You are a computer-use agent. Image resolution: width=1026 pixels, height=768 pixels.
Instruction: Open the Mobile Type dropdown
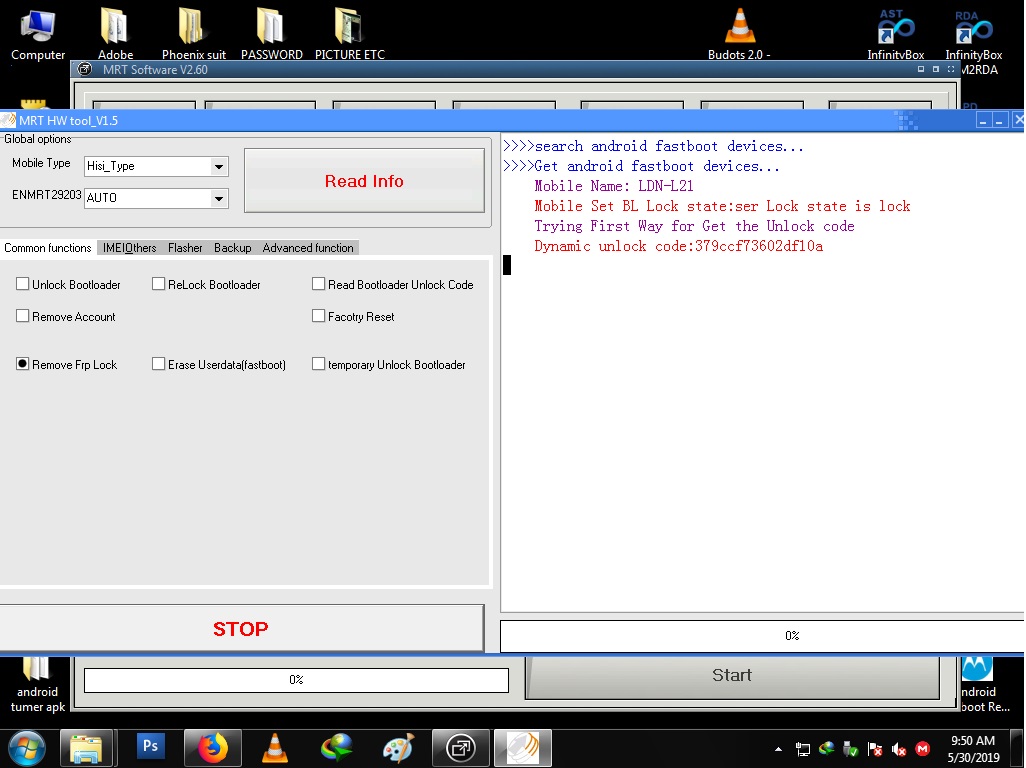pos(219,166)
